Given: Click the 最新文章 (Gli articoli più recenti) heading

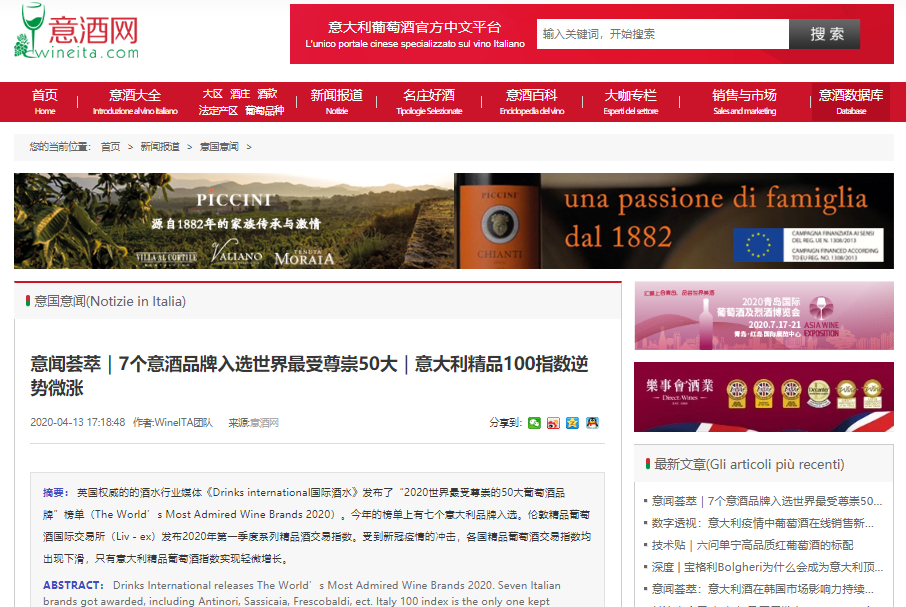Looking at the screenshot, I should tap(749, 464).
